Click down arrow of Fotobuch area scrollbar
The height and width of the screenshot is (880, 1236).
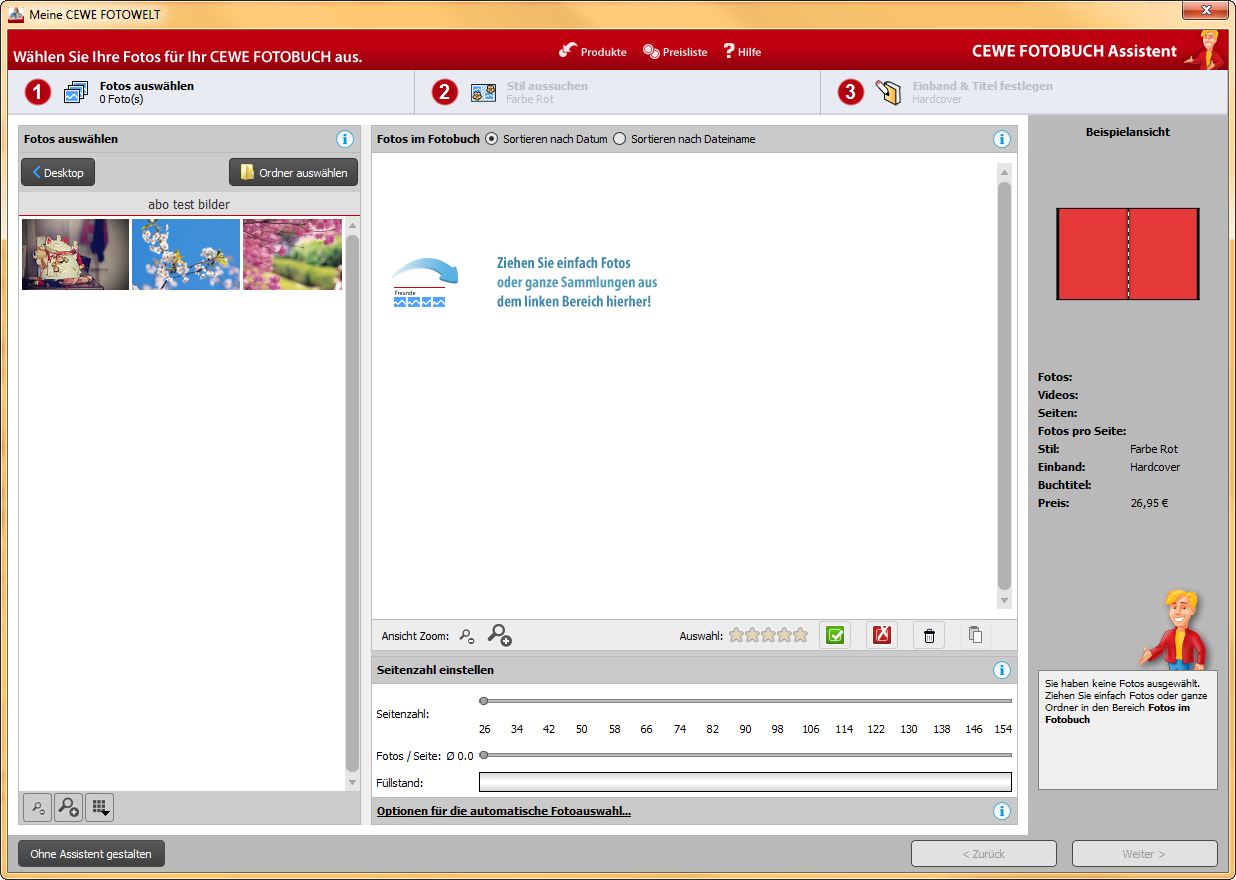click(1004, 600)
